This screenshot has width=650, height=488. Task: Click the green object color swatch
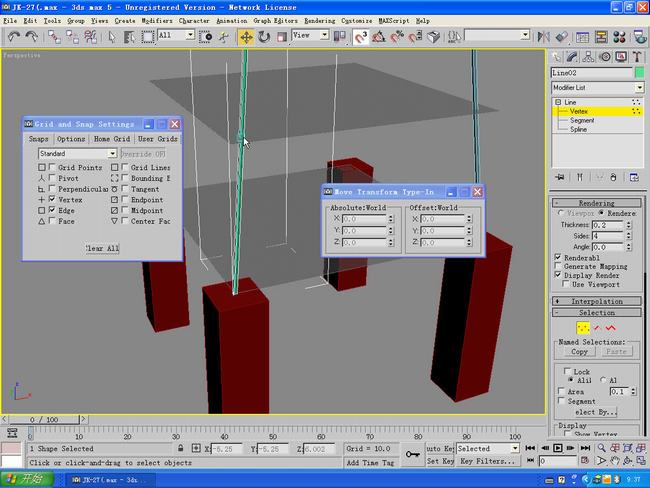click(640, 73)
